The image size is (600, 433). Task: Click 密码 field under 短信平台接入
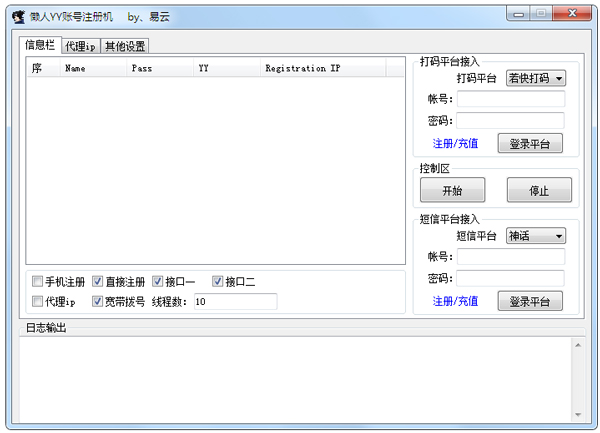tap(511, 278)
